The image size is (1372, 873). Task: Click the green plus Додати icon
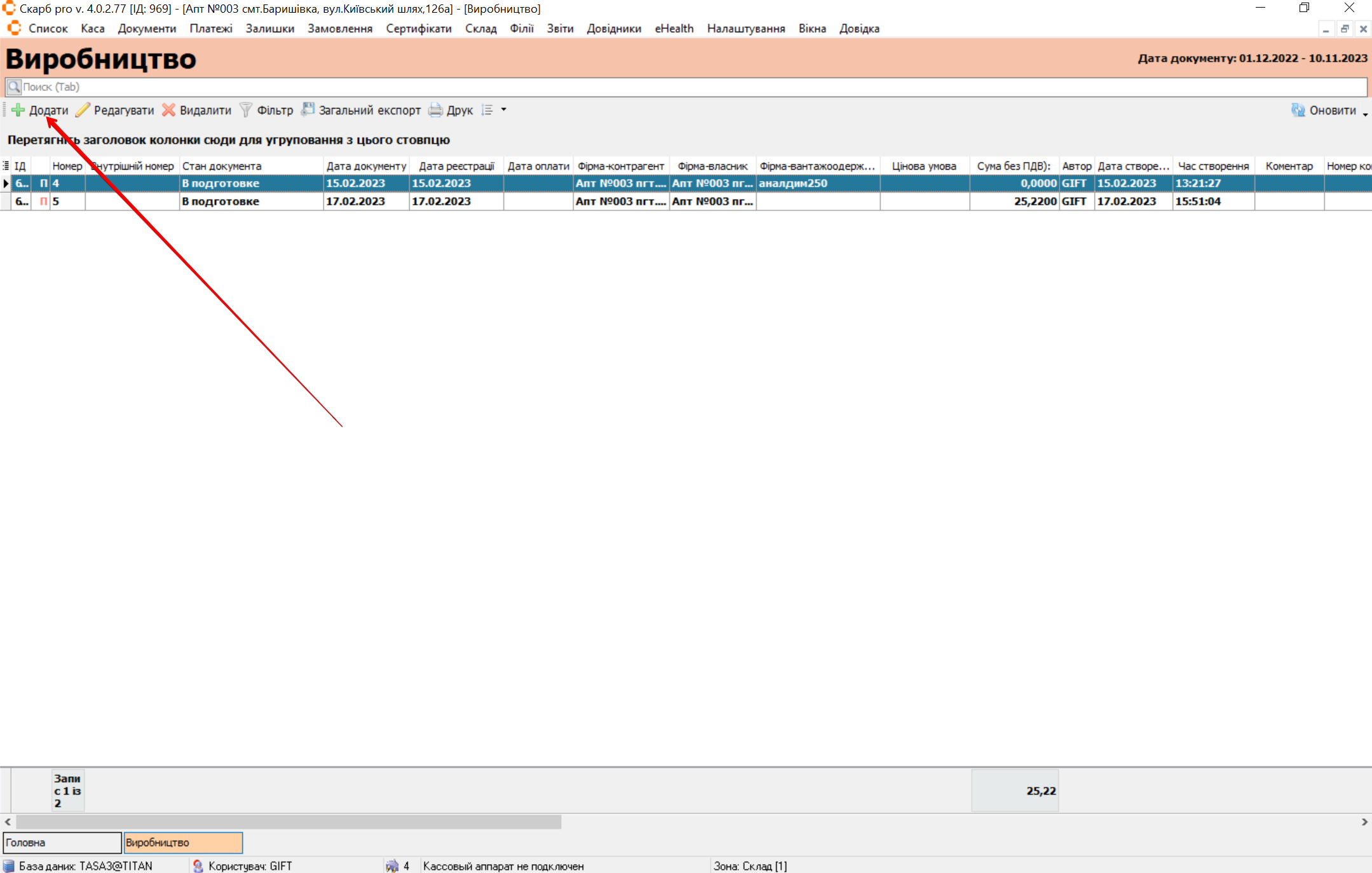coord(18,110)
